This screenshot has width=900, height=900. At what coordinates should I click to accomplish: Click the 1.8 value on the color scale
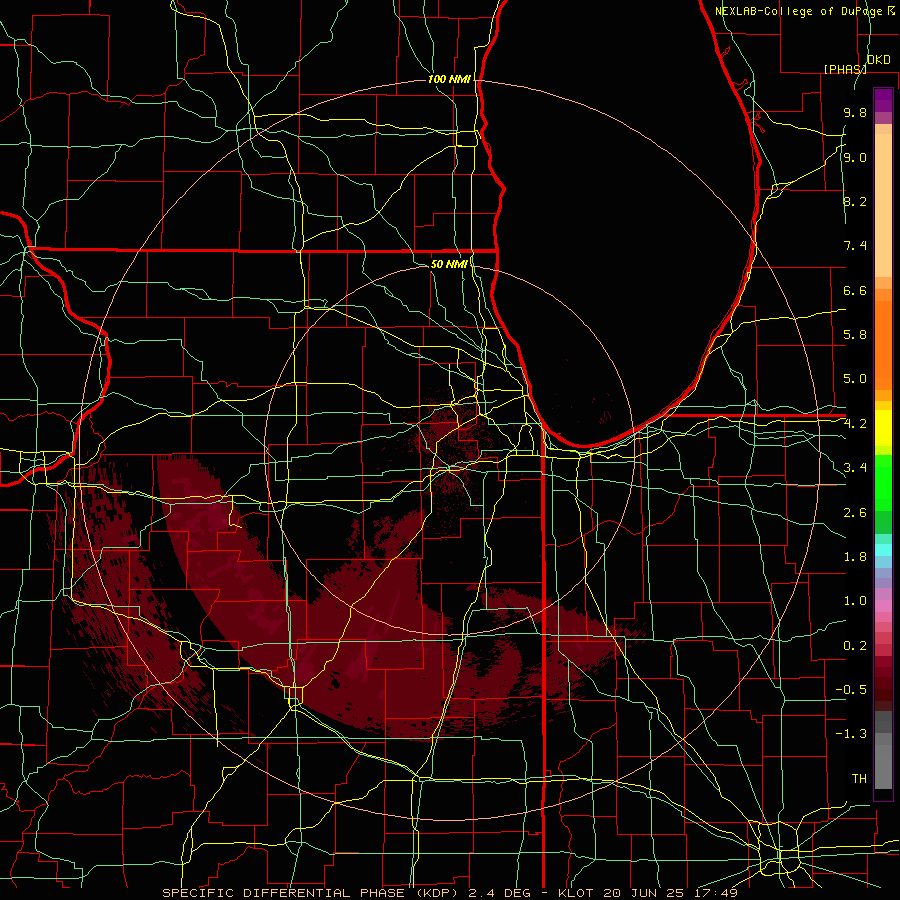pos(855,557)
